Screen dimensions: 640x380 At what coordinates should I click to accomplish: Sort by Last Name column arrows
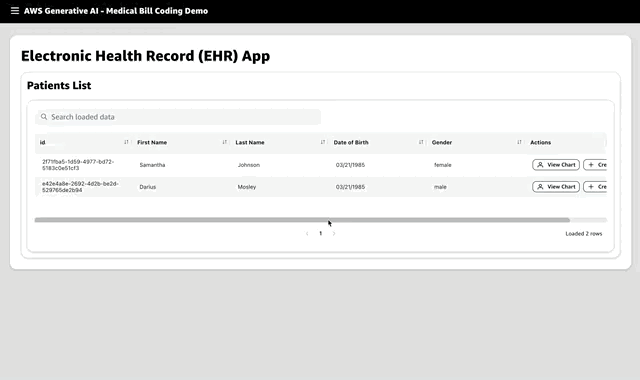pos(323,142)
